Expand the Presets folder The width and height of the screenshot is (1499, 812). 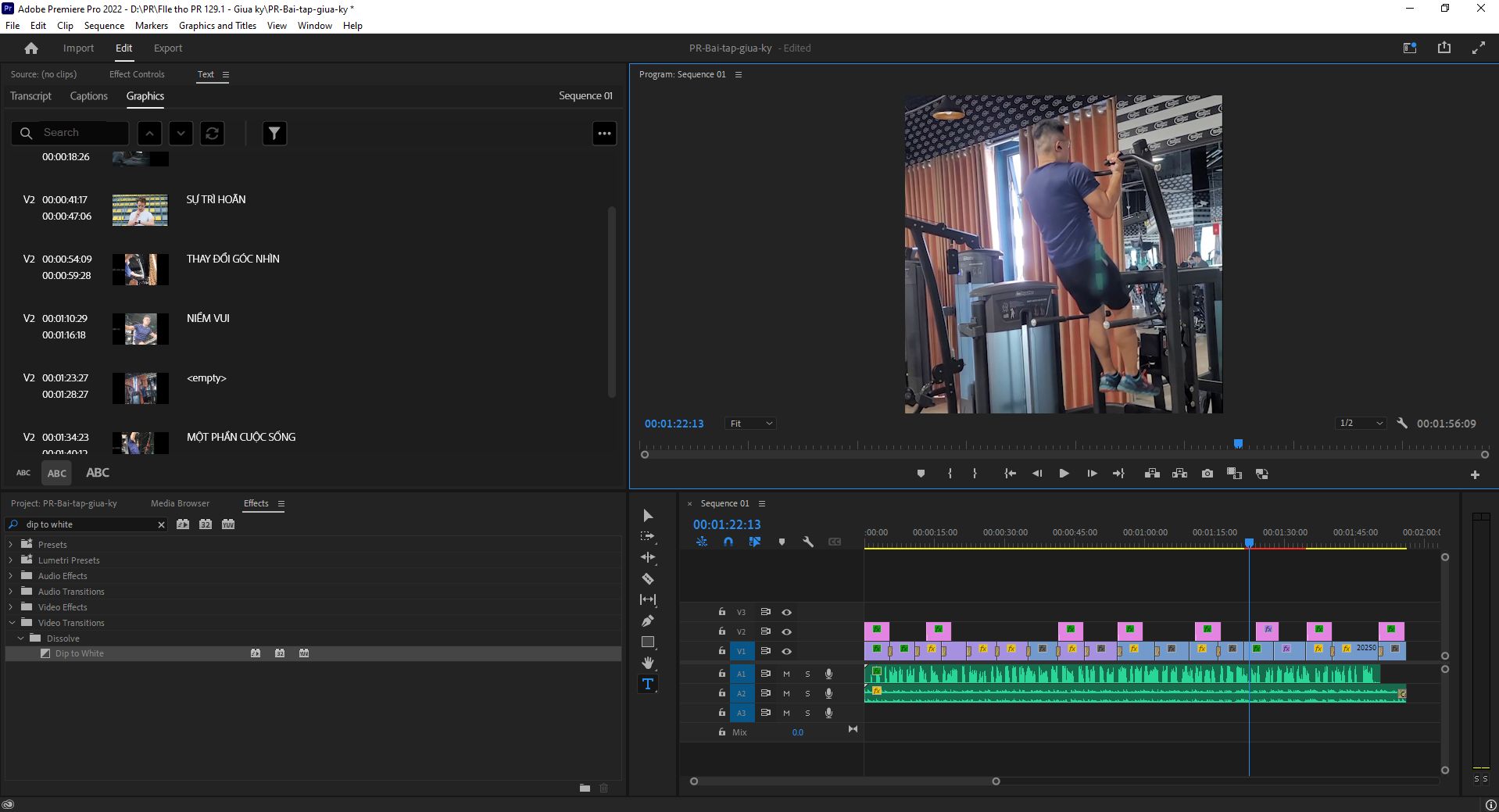pyautogui.click(x=11, y=545)
